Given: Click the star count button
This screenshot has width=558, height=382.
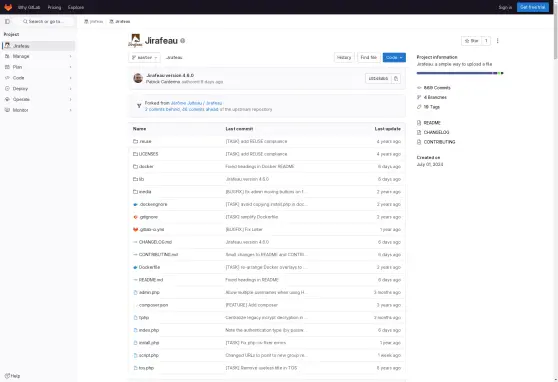Looking at the screenshot, I should [x=486, y=41].
